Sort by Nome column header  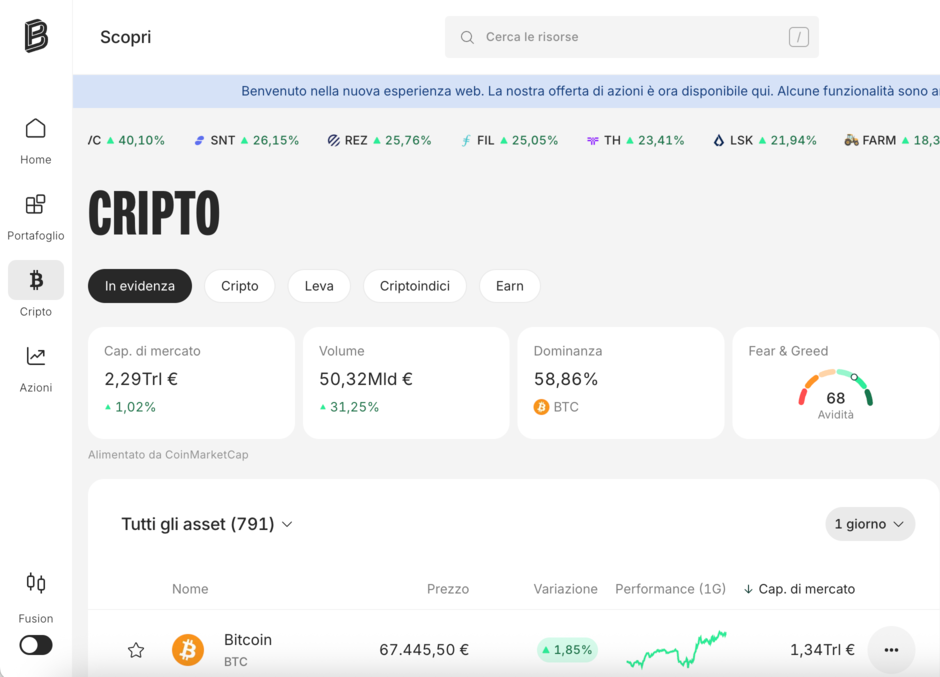pyautogui.click(x=190, y=589)
